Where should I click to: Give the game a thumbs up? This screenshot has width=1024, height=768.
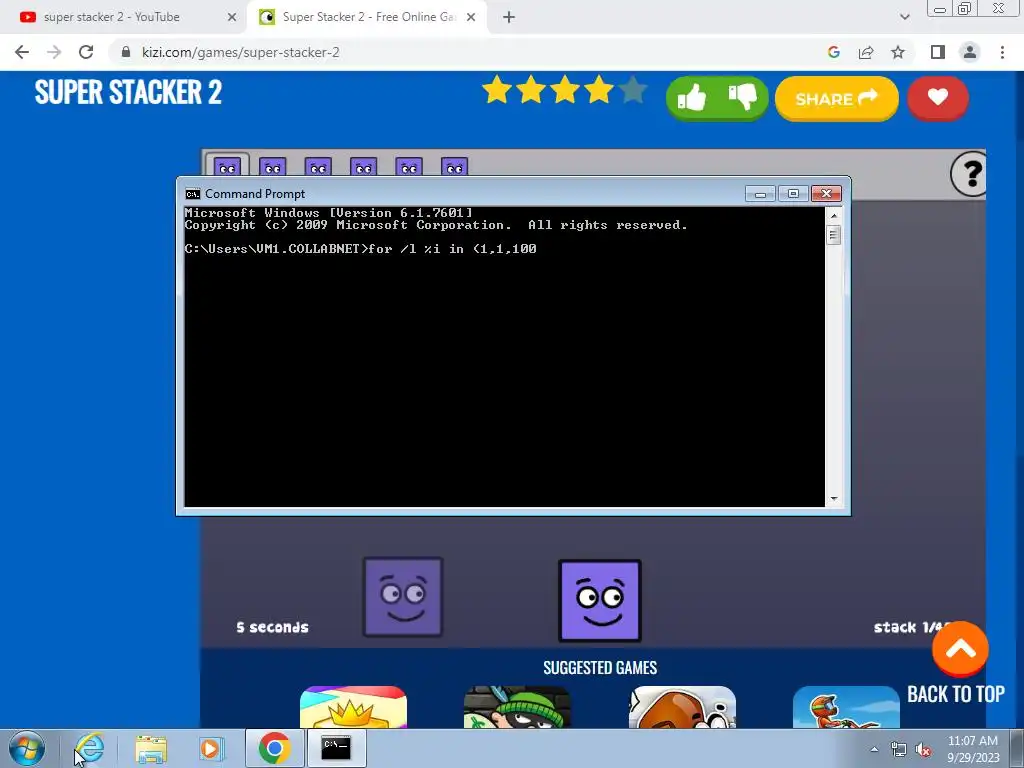[692, 99]
